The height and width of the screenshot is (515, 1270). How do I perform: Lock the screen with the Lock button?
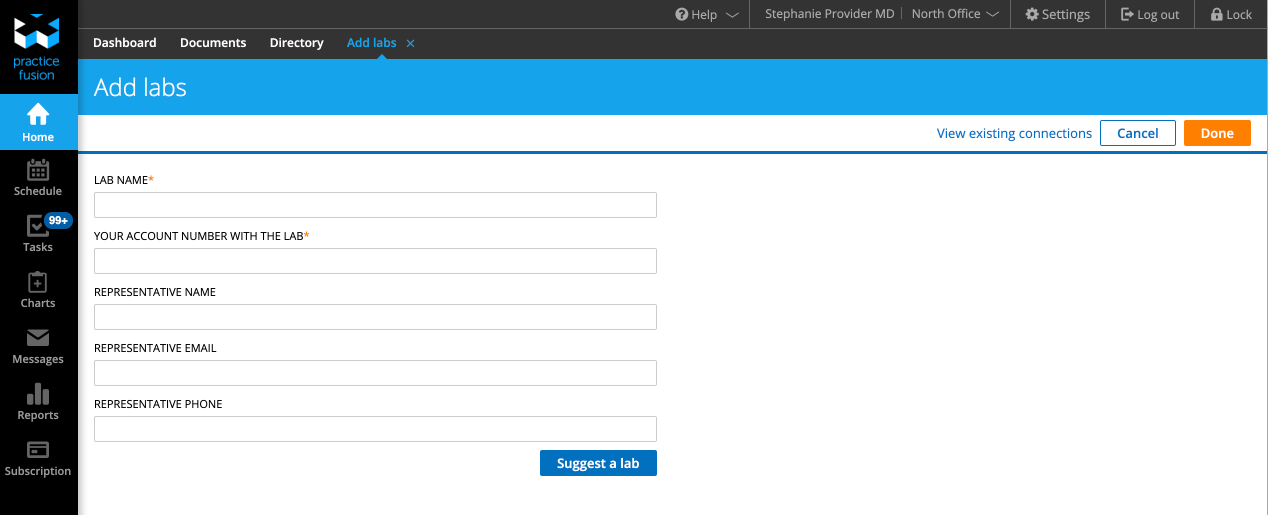pyautogui.click(x=1230, y=14)
